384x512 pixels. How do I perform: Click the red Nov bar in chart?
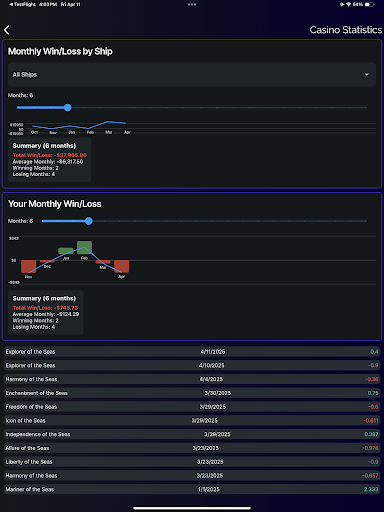(28, 266)
